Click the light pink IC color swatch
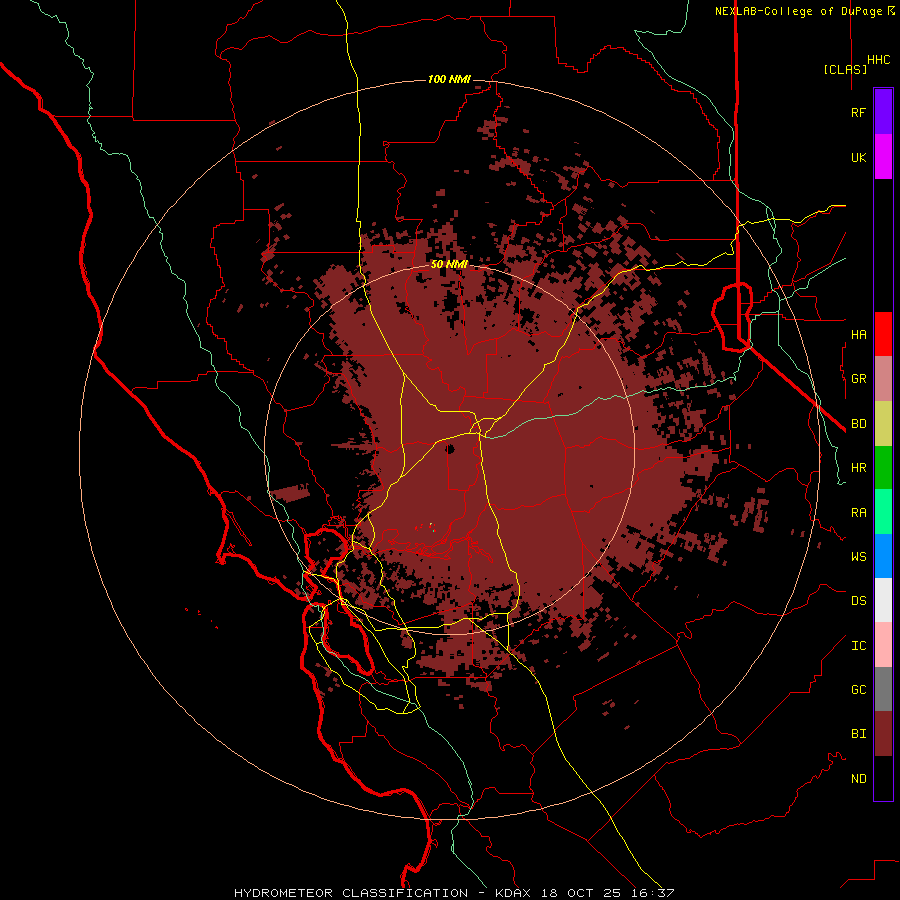900x900 pixels. pos(883,645)
